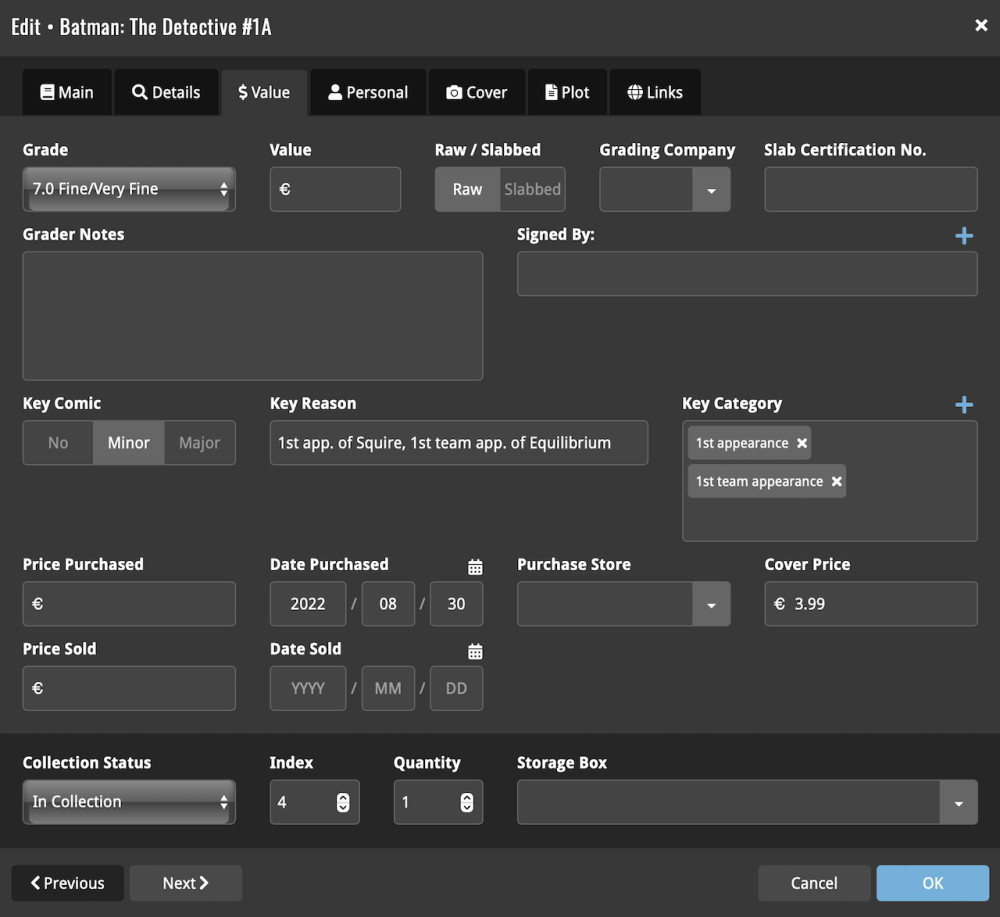The image size is (1000, 917).
Task: Open the Personal tab
Action: point(368,92)
